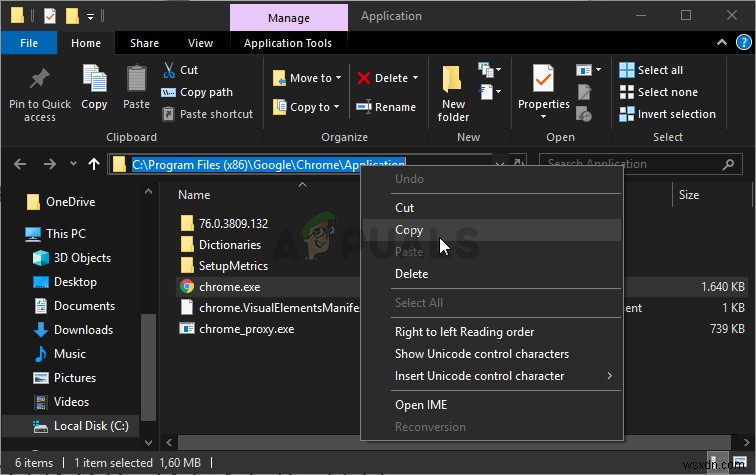Click the navigation pane vertical scrollbar
Image resolution: width=756 pixels, height=475 pixels.
click(x=148, y=366)
